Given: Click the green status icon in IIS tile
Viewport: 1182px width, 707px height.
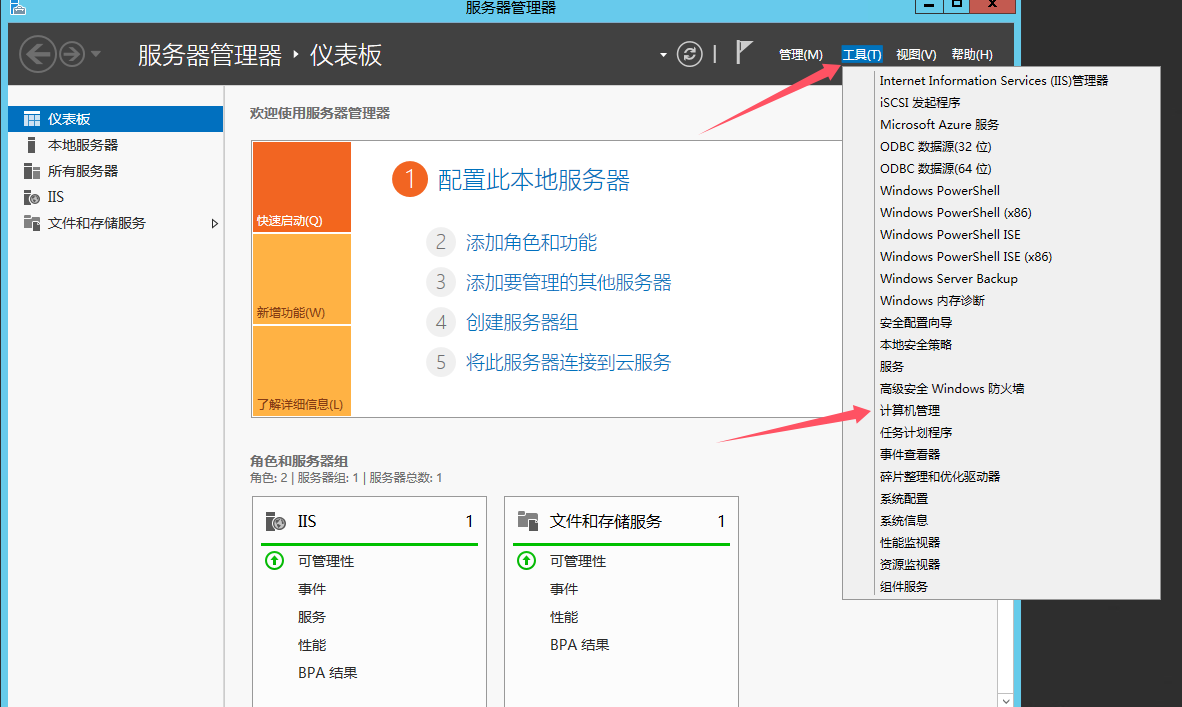Looking at the screenshot, I should coord(274,561).
